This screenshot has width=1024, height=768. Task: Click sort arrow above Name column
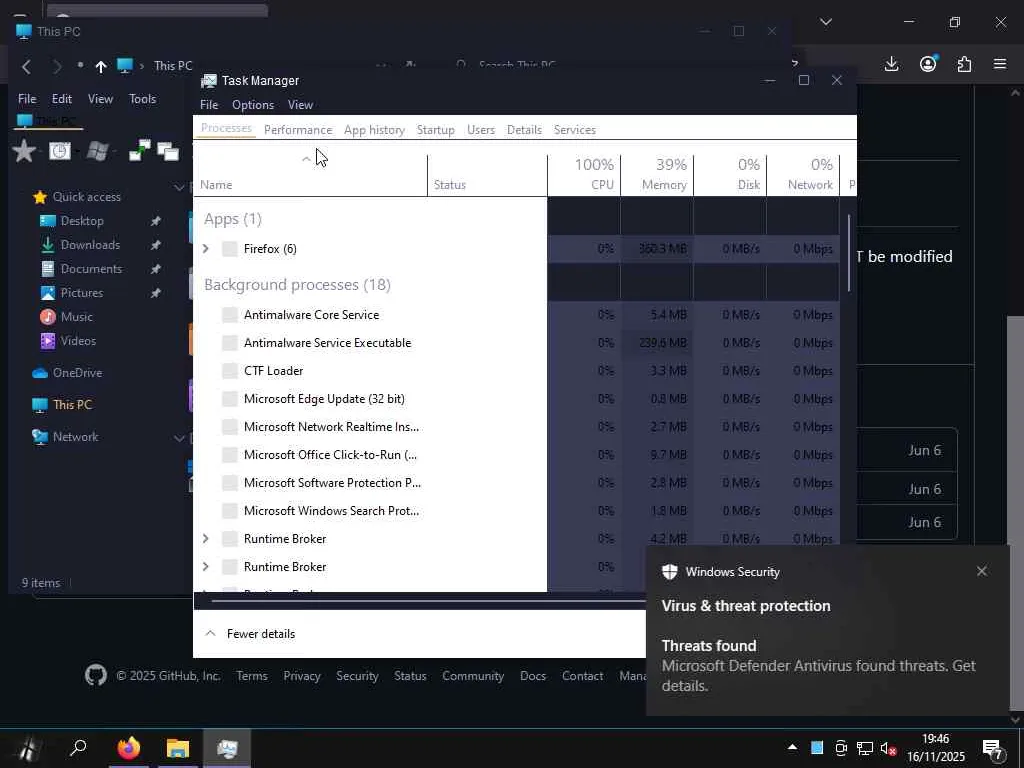[x=306, y=159]
